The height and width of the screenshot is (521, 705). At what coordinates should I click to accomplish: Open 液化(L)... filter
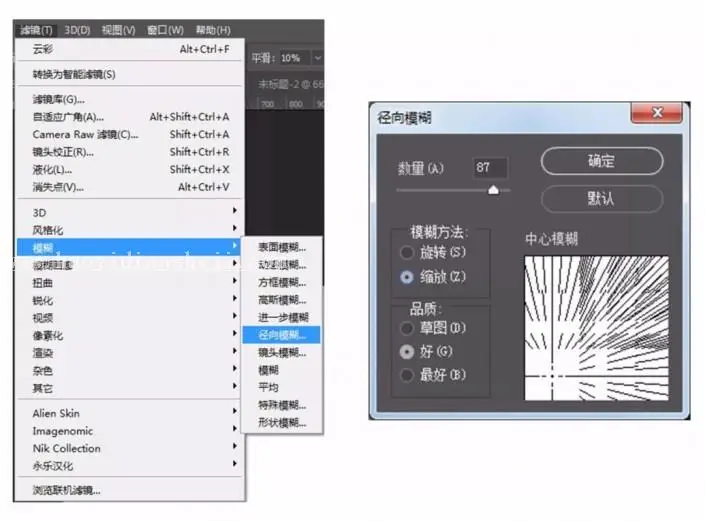(x=130, y=169)
